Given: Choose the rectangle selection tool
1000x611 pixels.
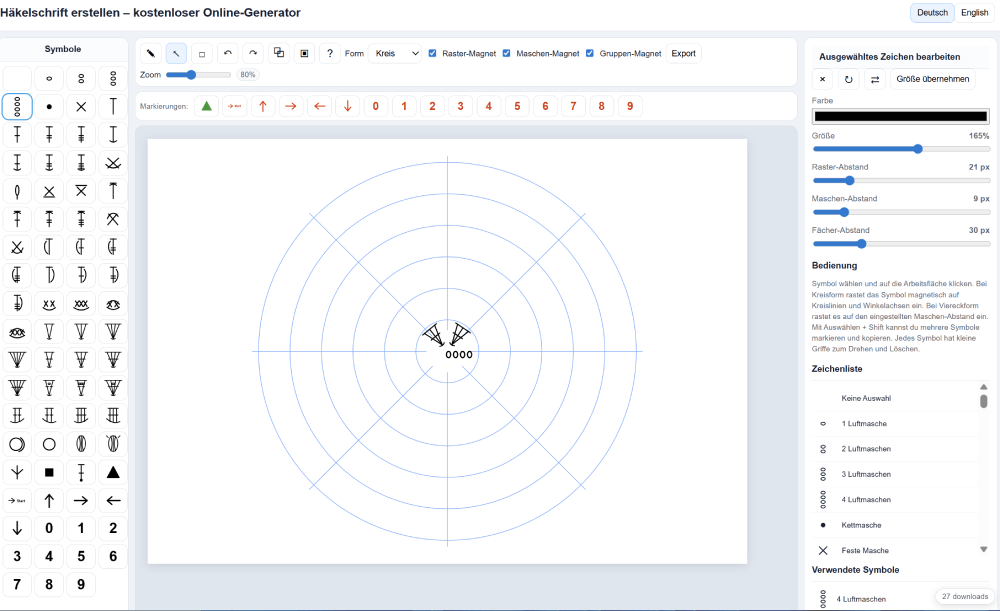Looking at the screenshot, I should click(202, 54).
